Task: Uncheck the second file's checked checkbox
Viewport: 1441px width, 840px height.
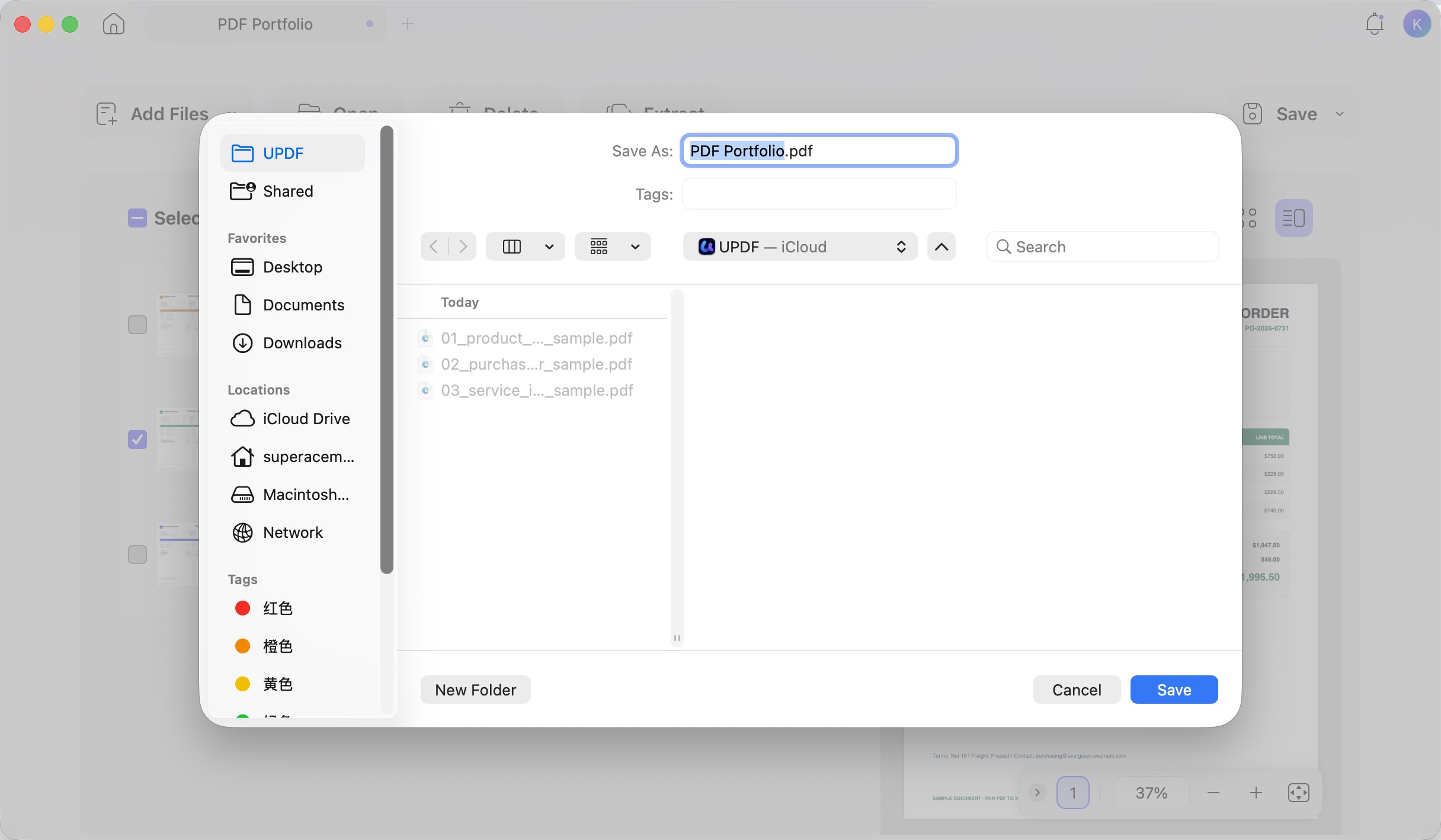Action: (x=137, y=440)
